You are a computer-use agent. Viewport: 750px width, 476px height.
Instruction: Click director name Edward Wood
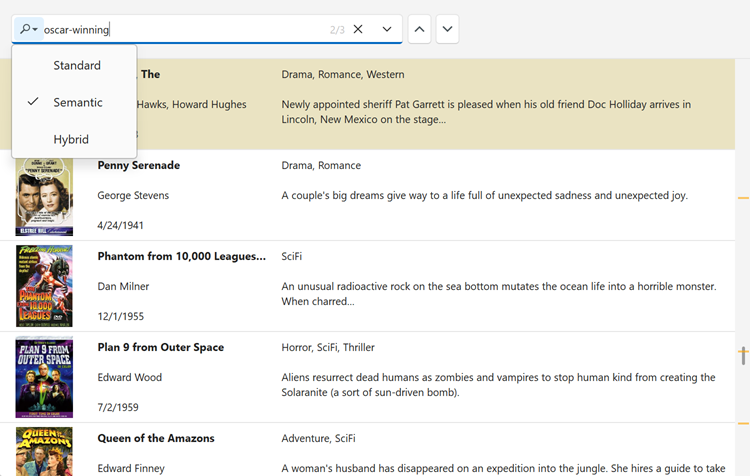[130, 377]
